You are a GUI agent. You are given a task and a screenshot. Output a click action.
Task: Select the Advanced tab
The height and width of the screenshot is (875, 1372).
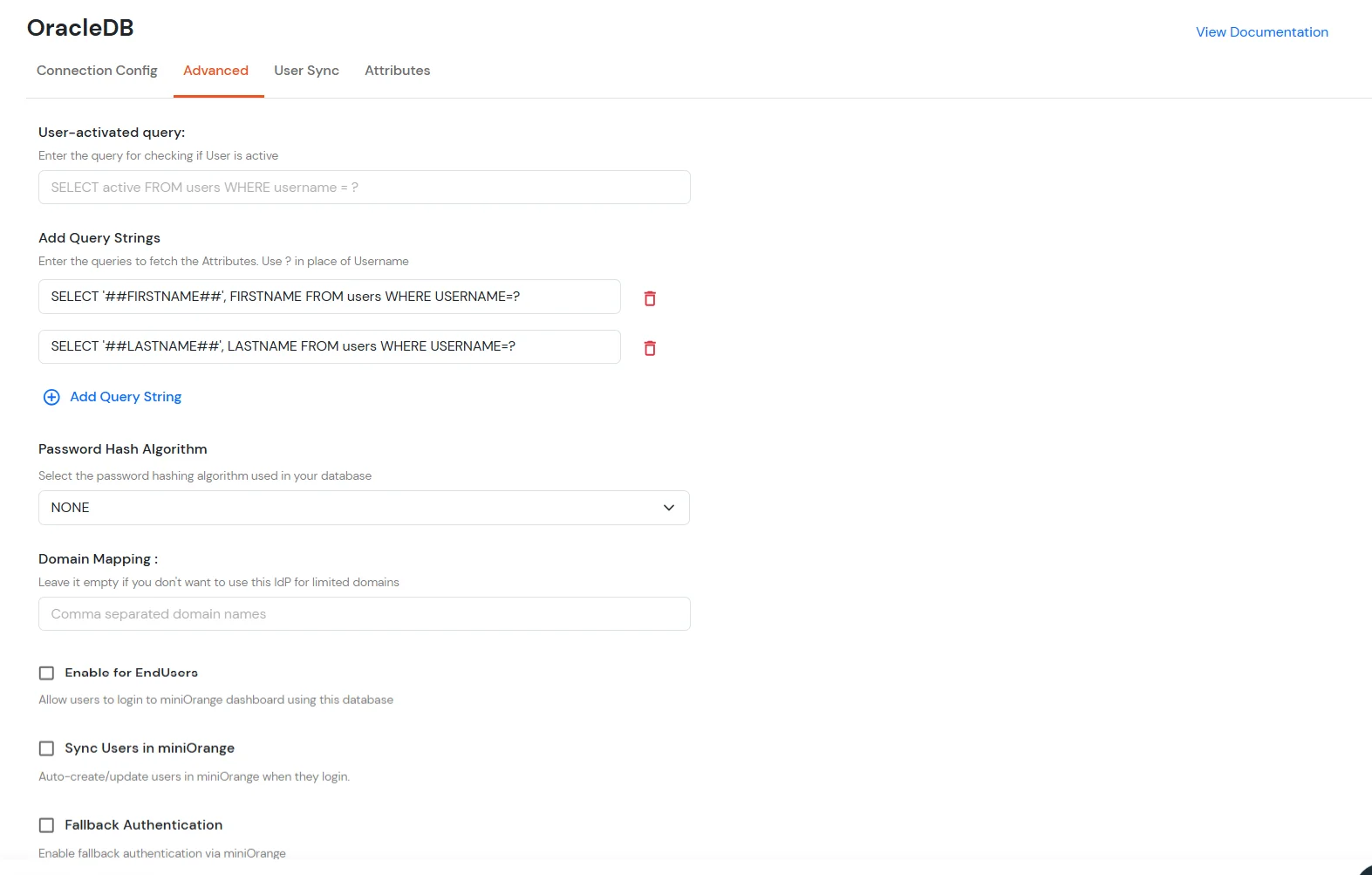pos(215,71)
